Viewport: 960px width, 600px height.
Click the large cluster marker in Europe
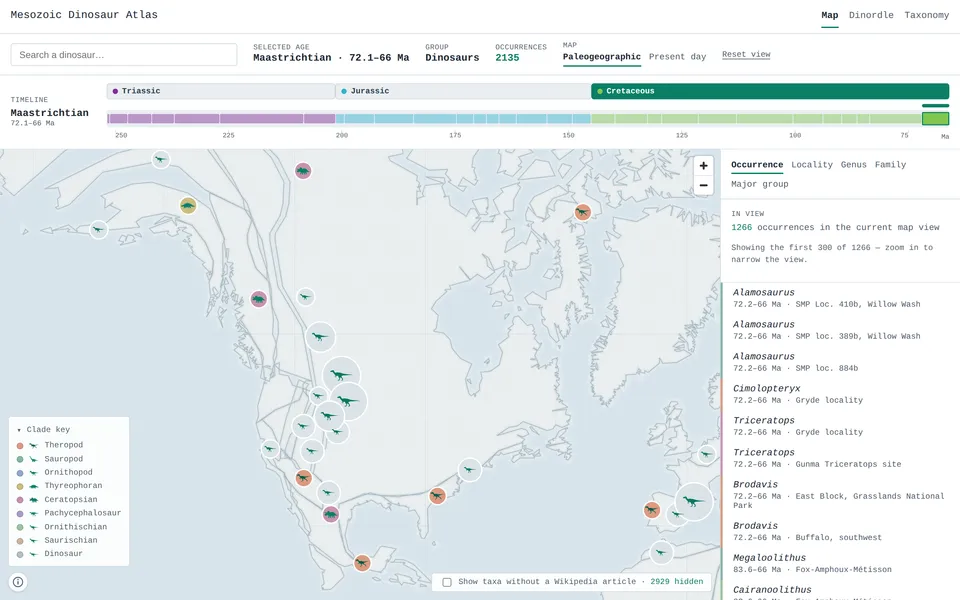(x=694, y=501)
